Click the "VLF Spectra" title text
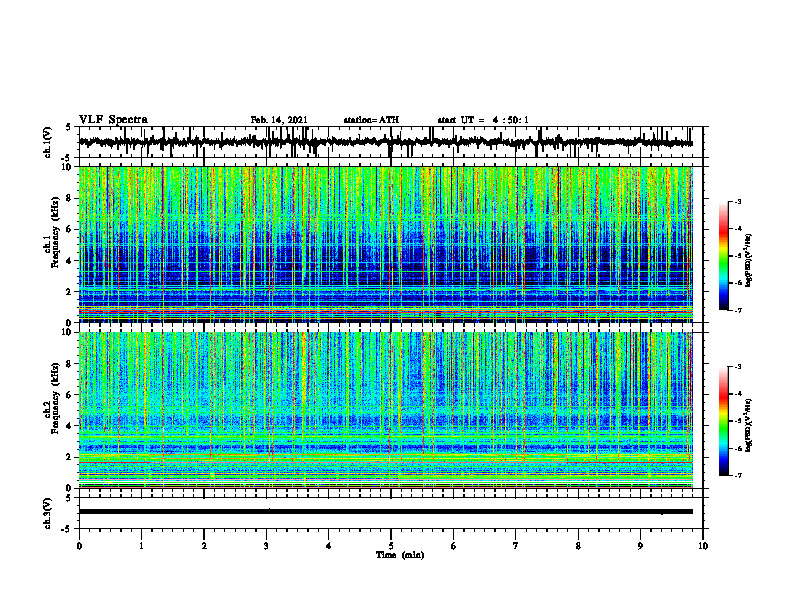Viewport: 792px width, 612px height. pos(113,120)
